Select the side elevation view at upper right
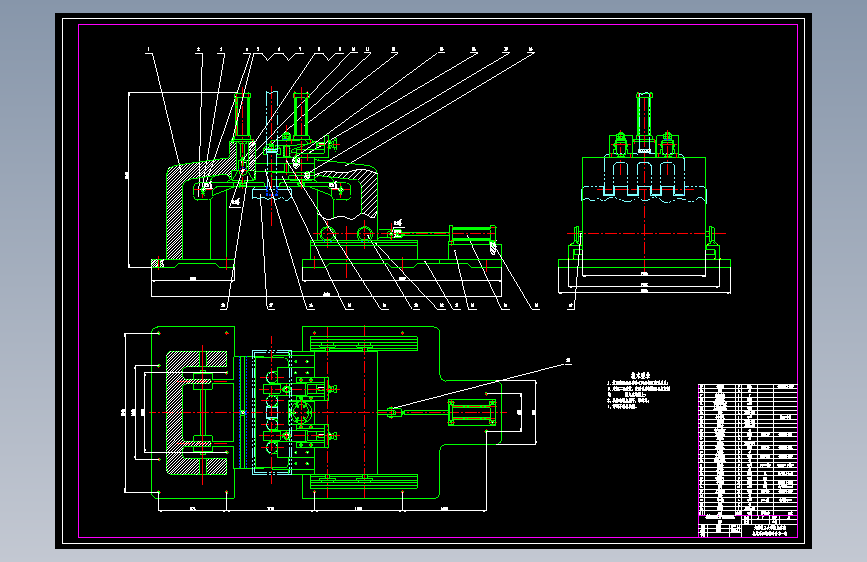This screenshot has width=867, height=562. pos(644,194)
